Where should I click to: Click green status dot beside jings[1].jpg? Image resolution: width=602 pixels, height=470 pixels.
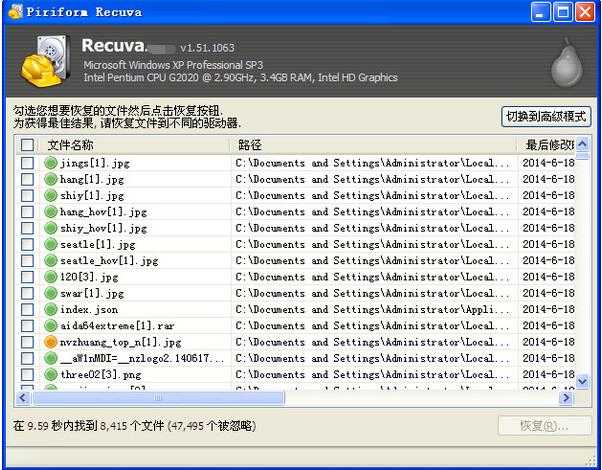pyautogui.click(x=51, y=163)
